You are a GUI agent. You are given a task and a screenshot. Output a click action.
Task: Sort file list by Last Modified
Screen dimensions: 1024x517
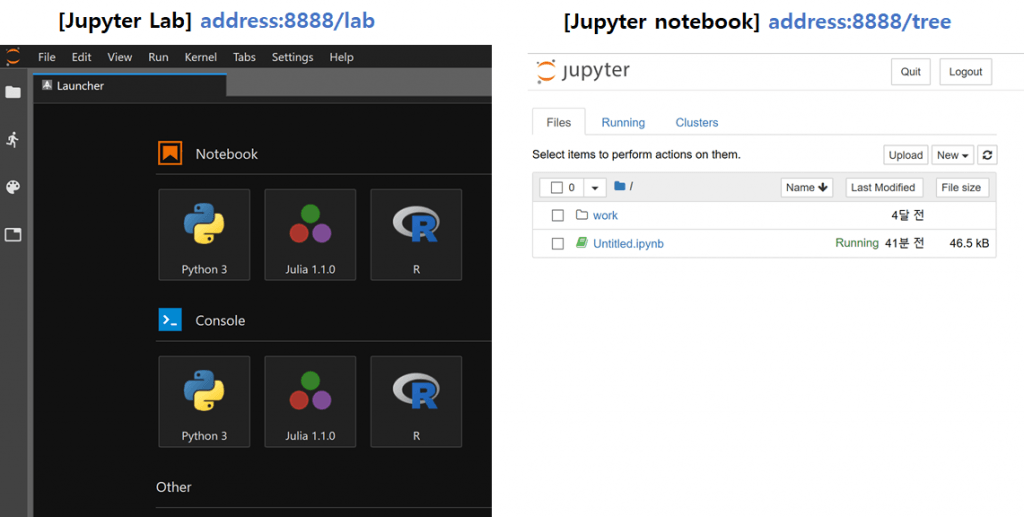(884, 187)
